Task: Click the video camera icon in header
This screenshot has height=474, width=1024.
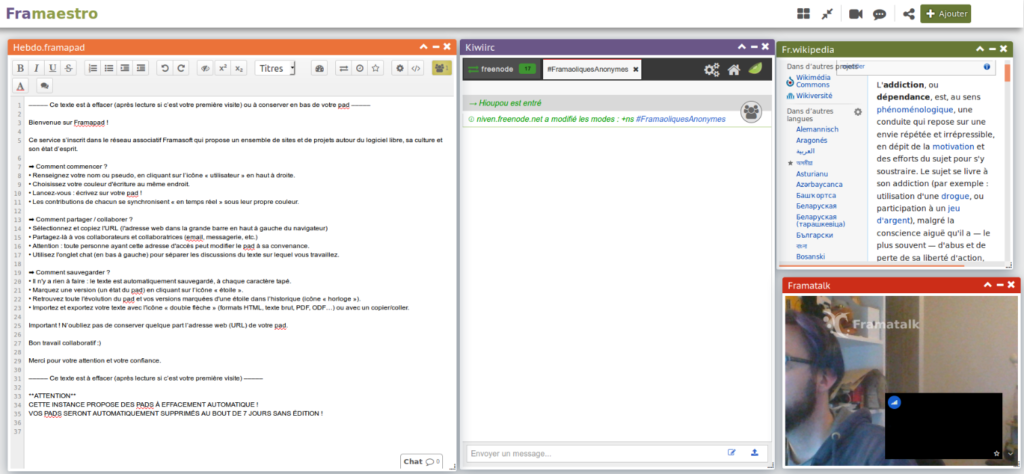Action: (856, 14)
